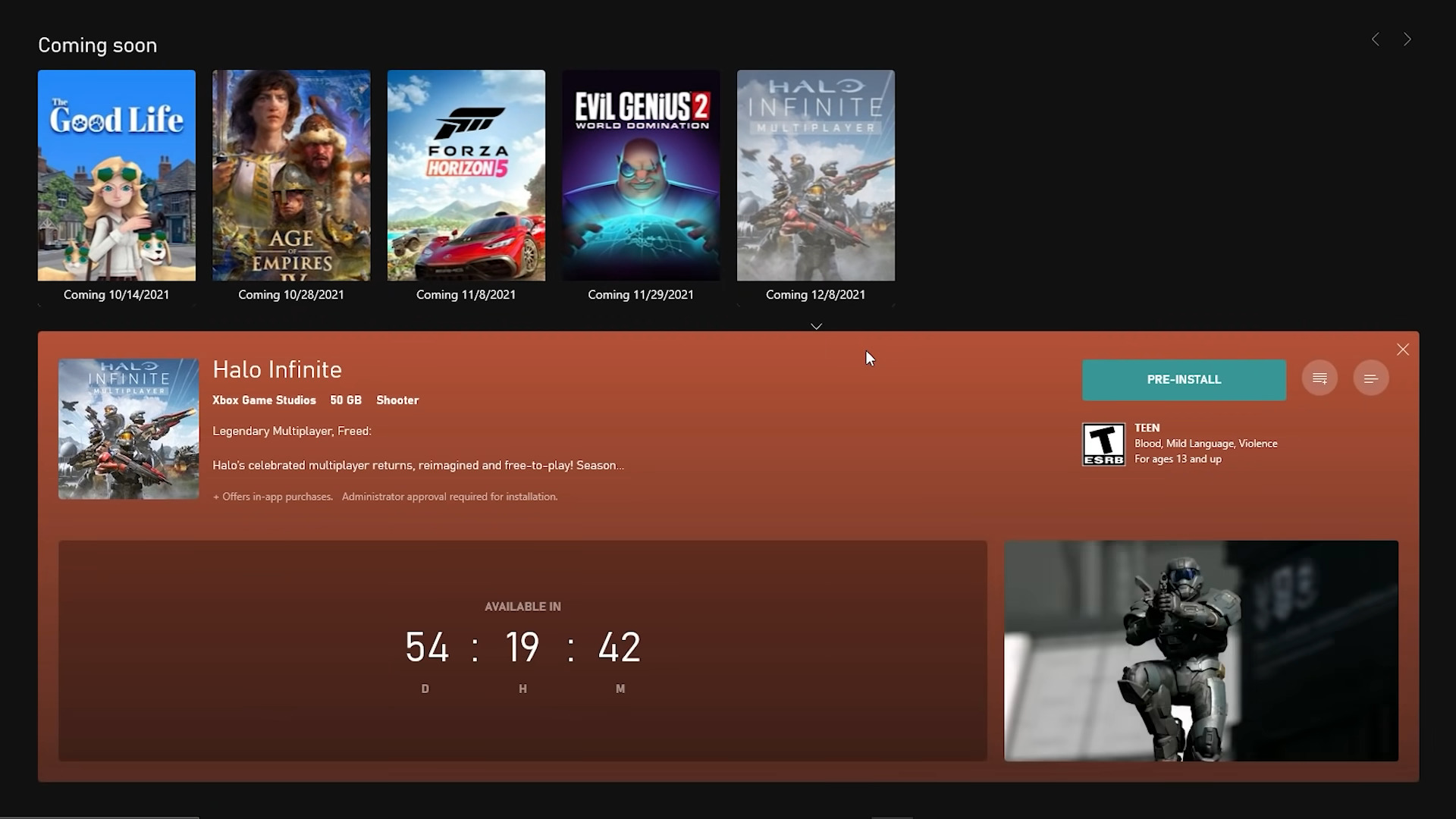
Task: Click the Coming soon section heading
Action: [97, 45]
